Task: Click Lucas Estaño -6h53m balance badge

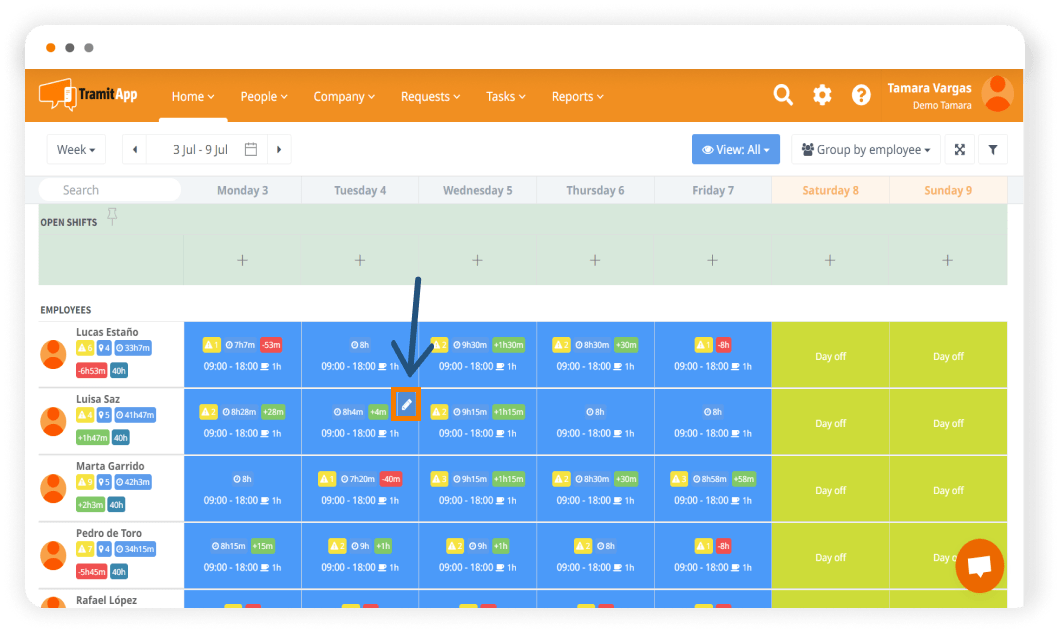Action: 91,370
